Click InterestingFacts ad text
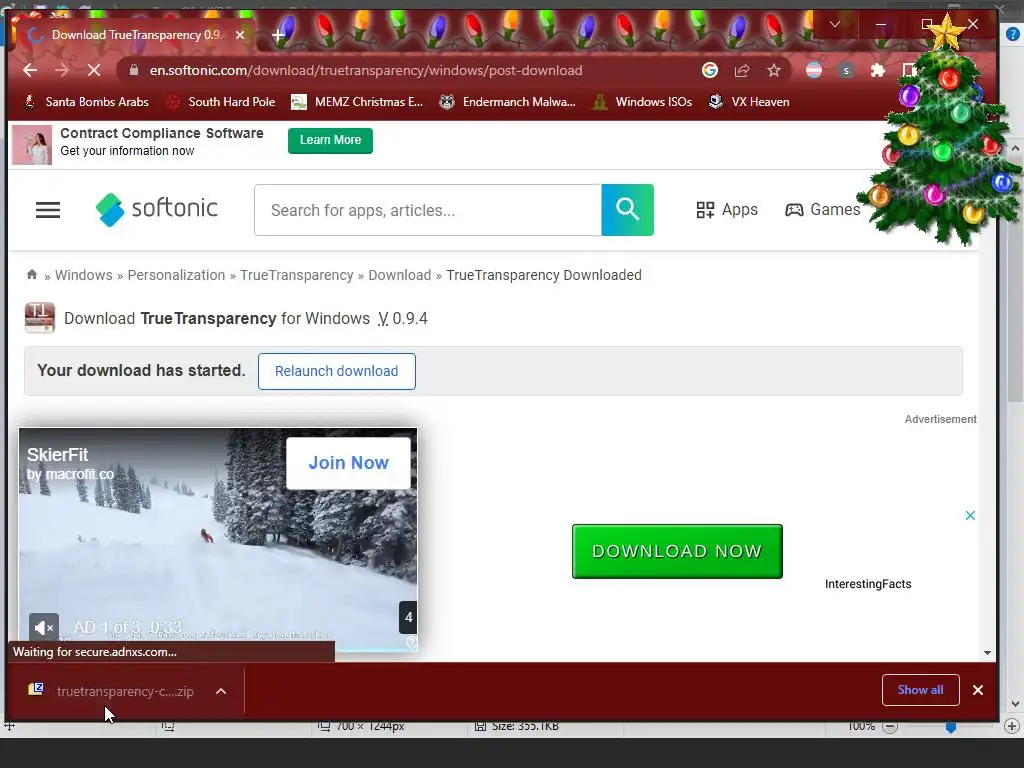 click(868, 584)
